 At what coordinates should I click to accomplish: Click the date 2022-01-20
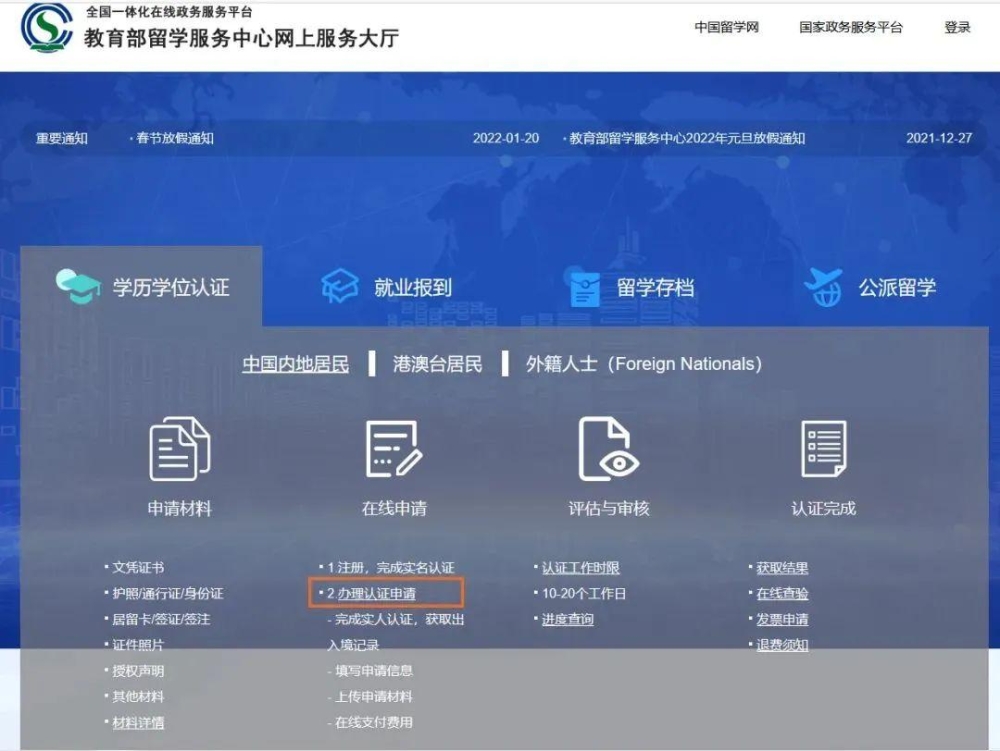(506, 138)
